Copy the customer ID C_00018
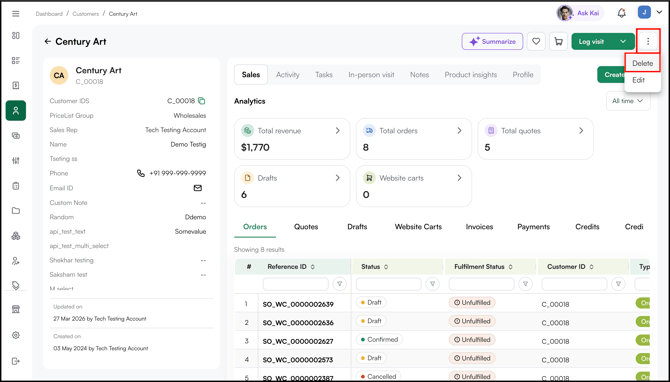This screenshot has height=382, width=670. pyautogui.click(x=202, y=101)
